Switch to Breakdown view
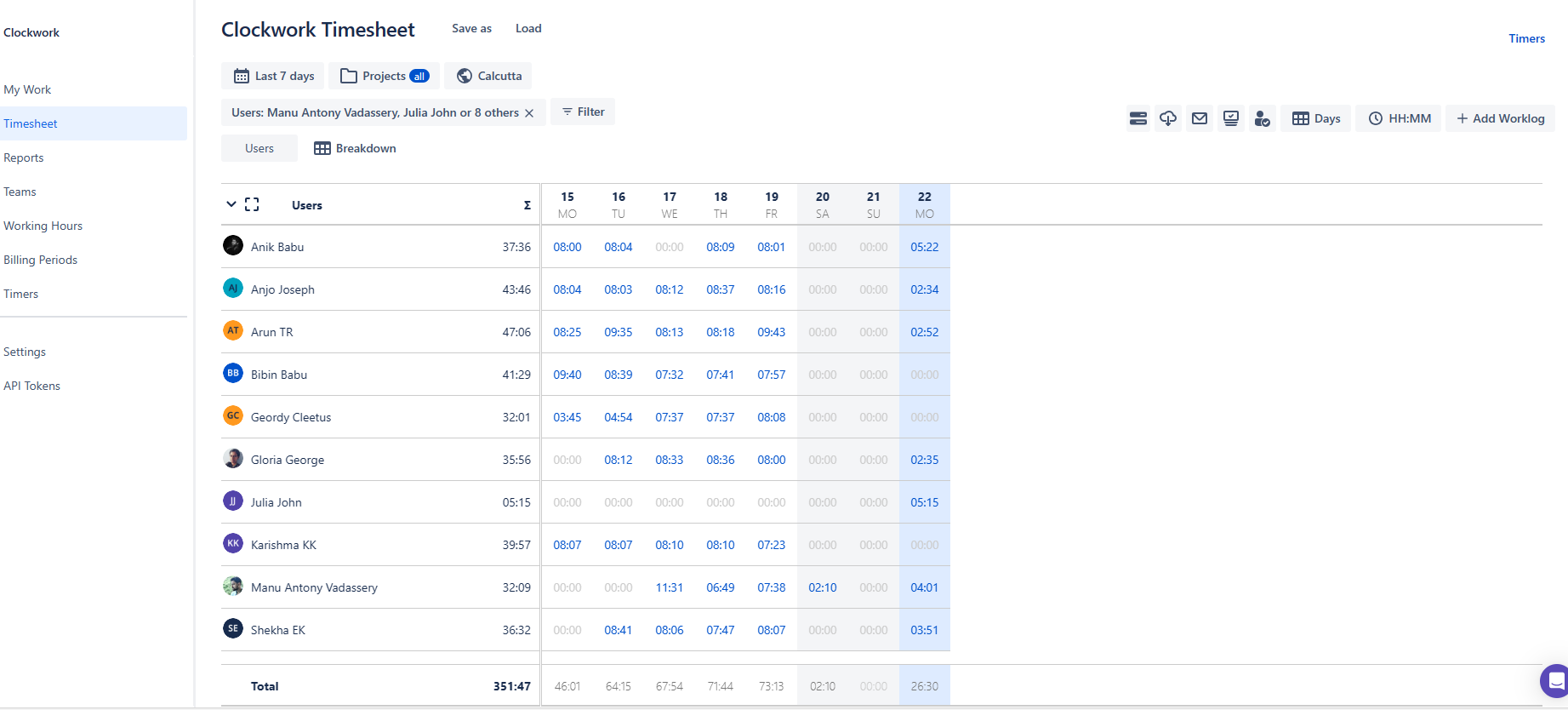 pos(355,148)
